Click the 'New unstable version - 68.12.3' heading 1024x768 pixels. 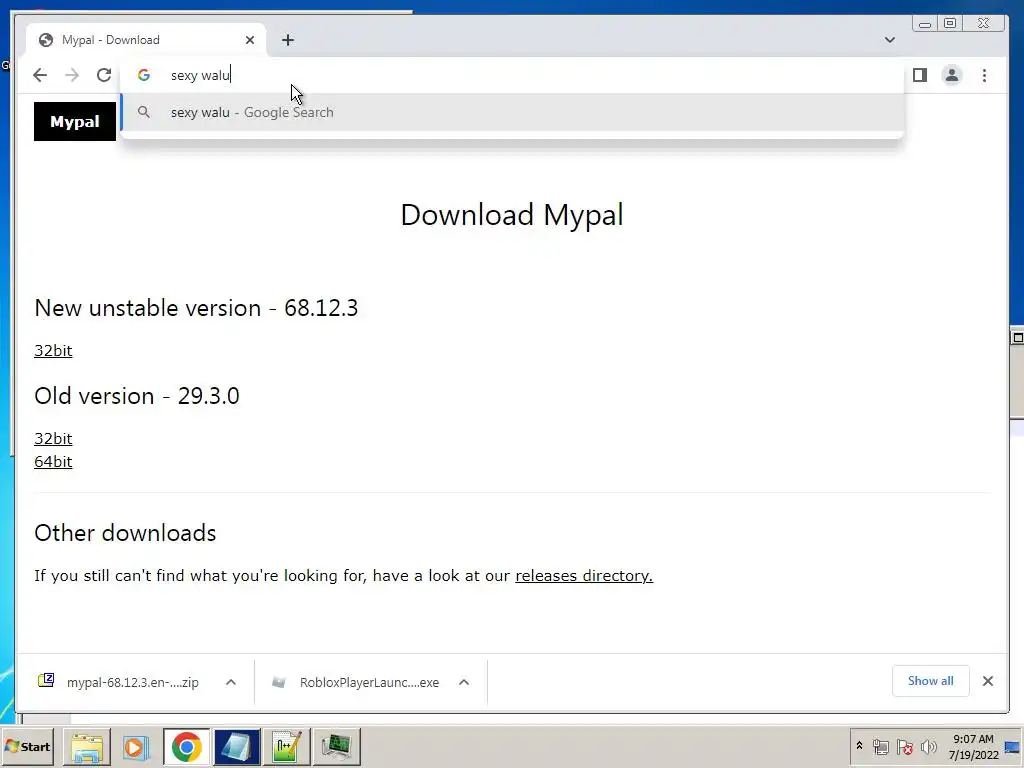[196, 308]
